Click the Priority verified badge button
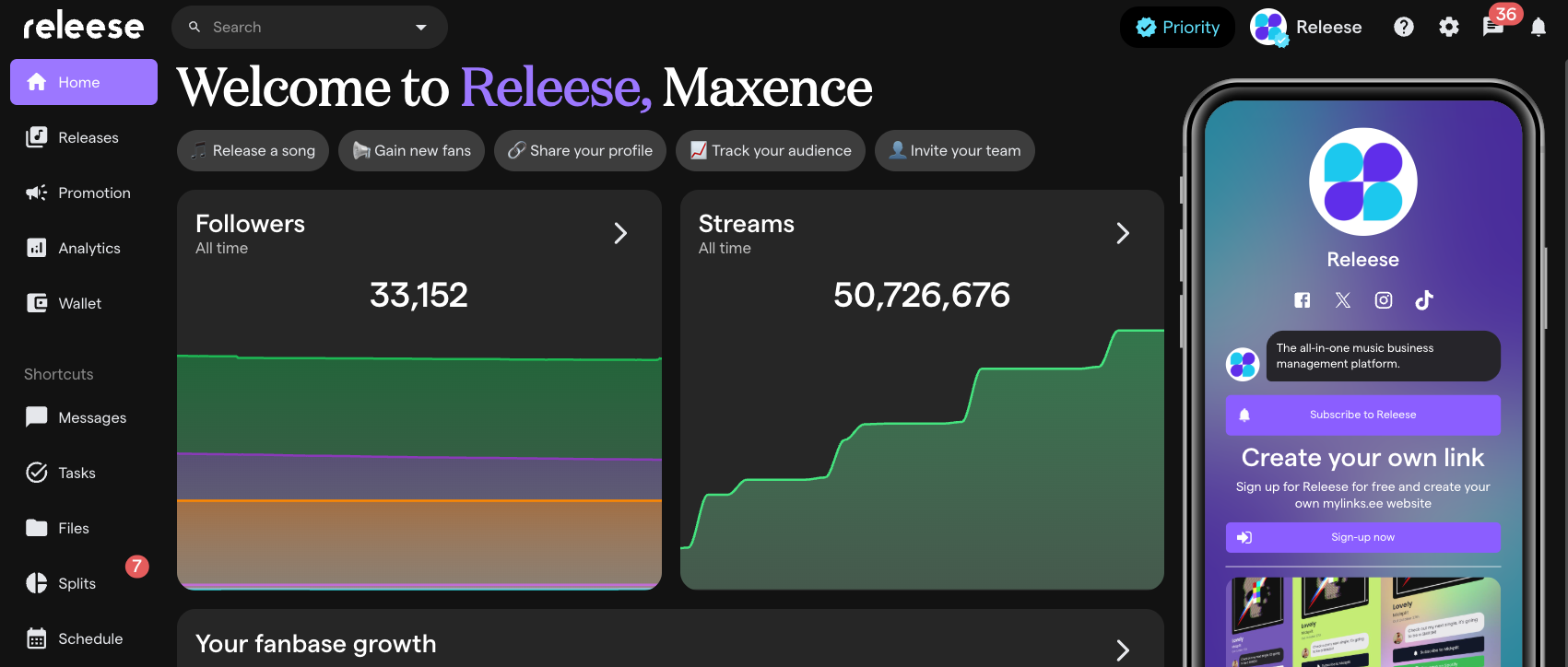The image size is (1568, 667). click(x=1177, y=28)
